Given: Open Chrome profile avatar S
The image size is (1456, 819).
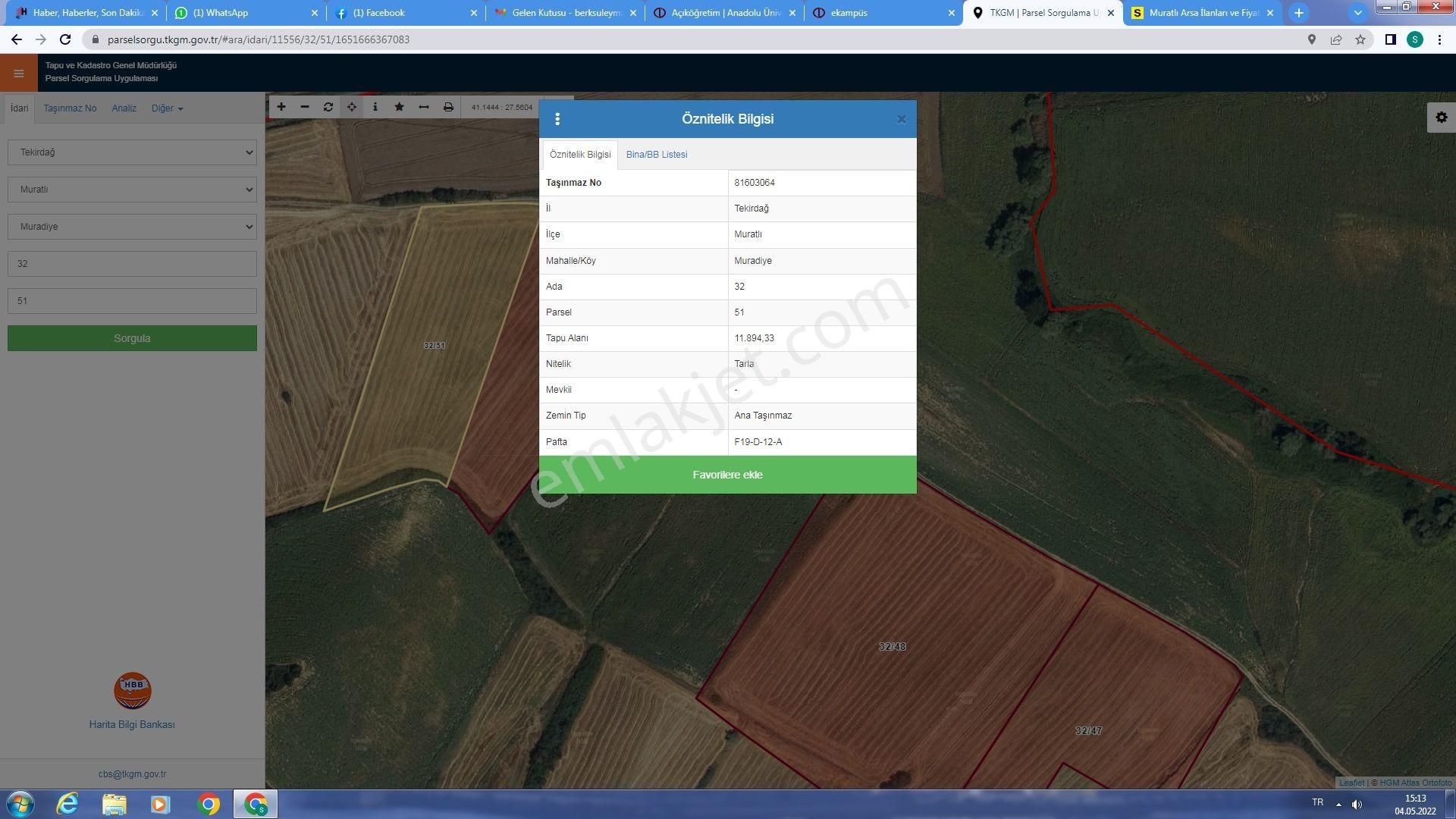Looking at the screenshot, I should [x=1415, y=39].
